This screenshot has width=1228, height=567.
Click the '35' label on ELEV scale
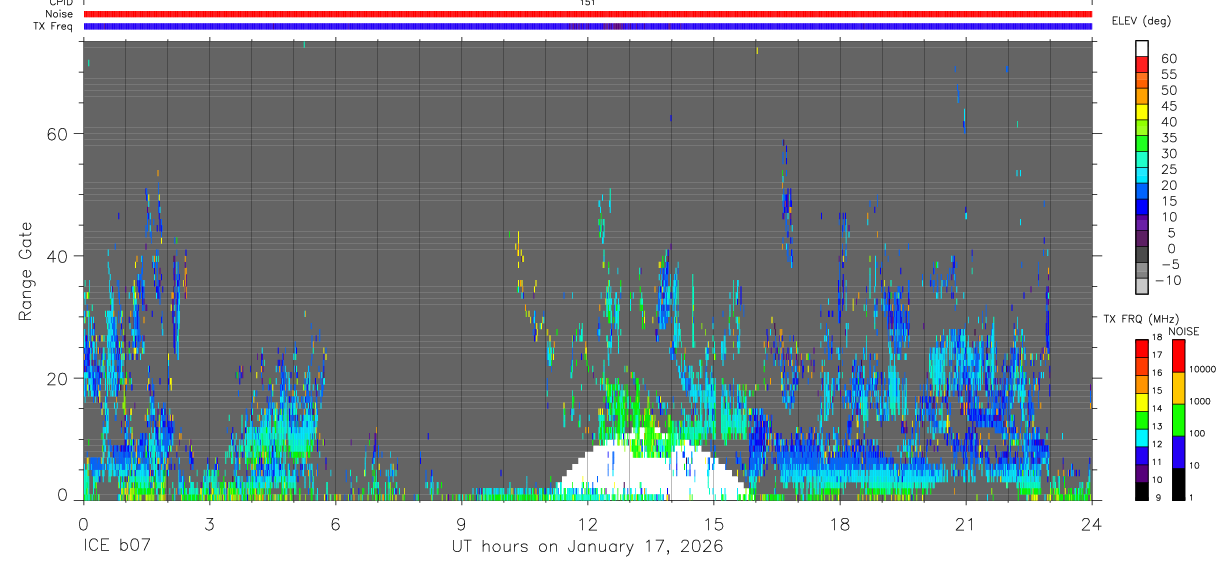tap(1168, 138)
